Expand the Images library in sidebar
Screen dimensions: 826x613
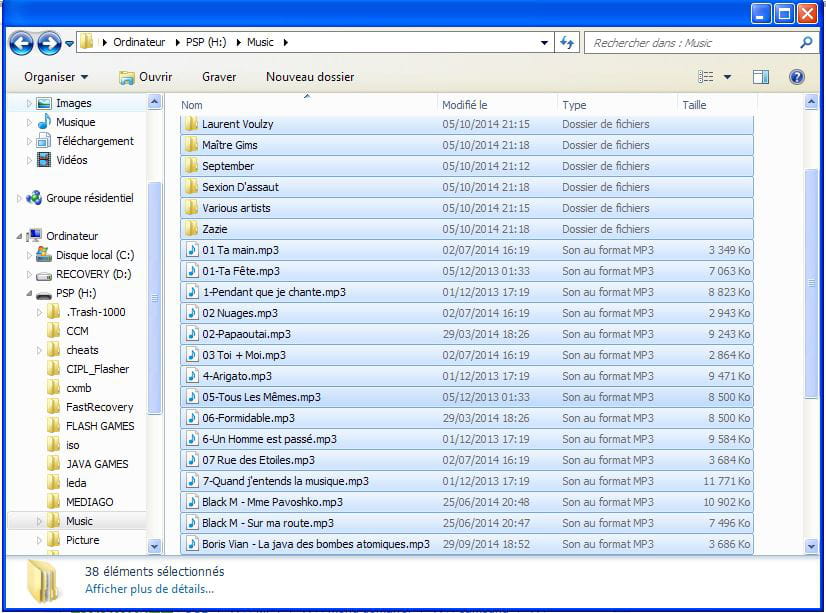click(x=29, y=103)
